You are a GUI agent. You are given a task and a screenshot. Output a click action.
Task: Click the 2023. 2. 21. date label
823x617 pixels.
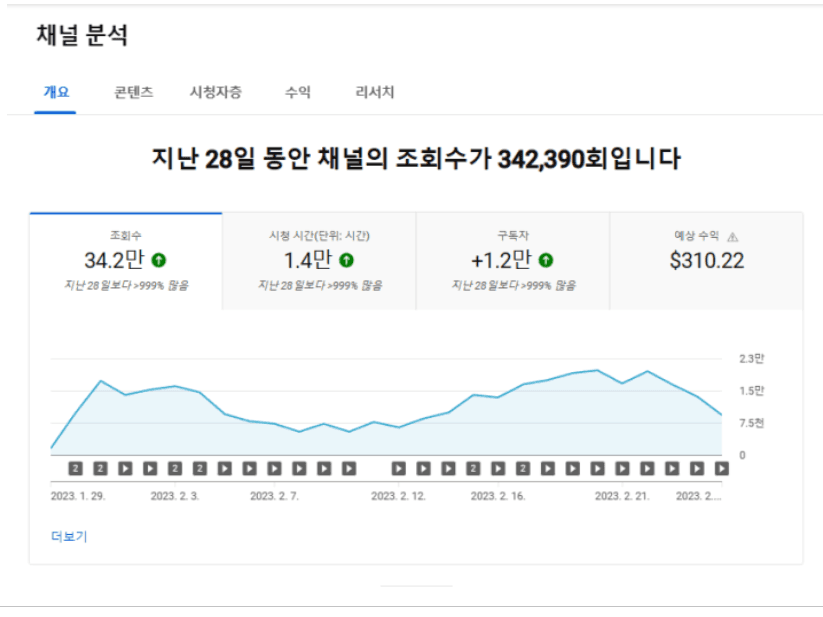click(622, 496)
